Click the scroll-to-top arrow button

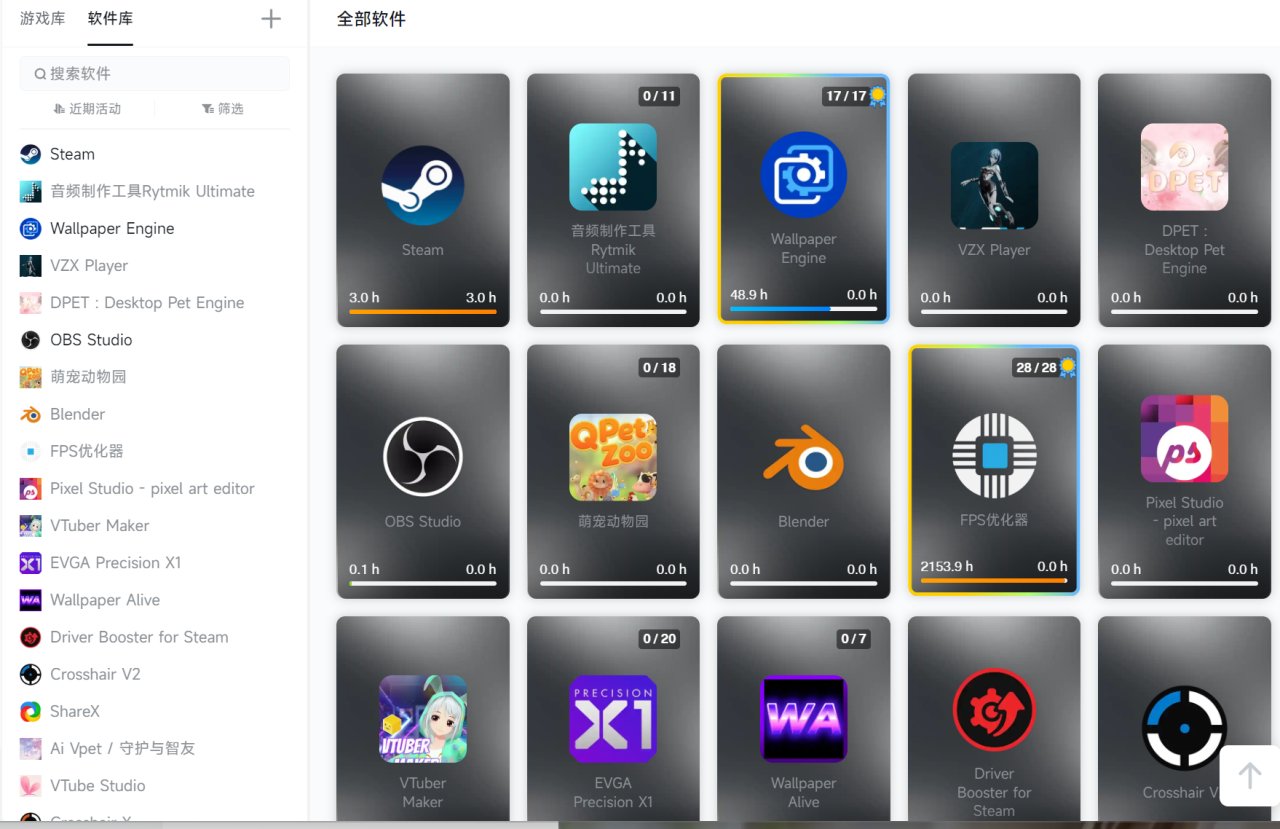tap(1250, 775)
